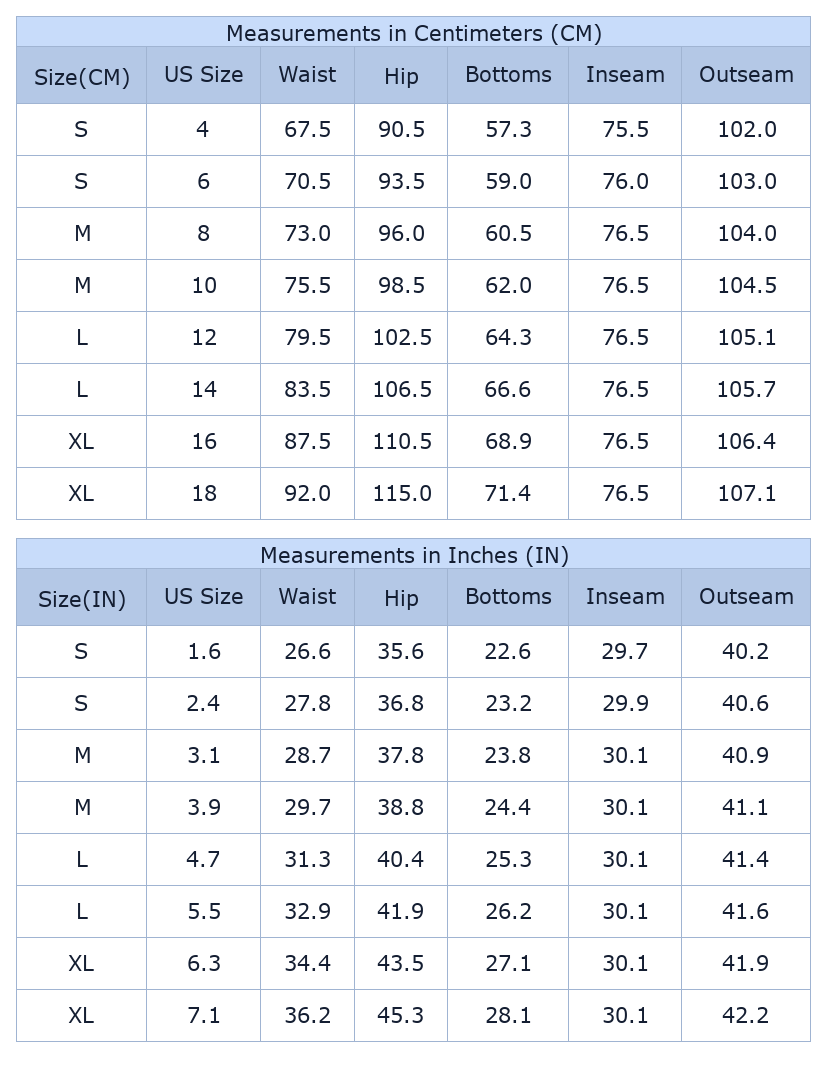This screenshot has height=1066, width=826.
Task: Select the Size(IN) column header
Action: pyautogui.click(x=82, y=599)
